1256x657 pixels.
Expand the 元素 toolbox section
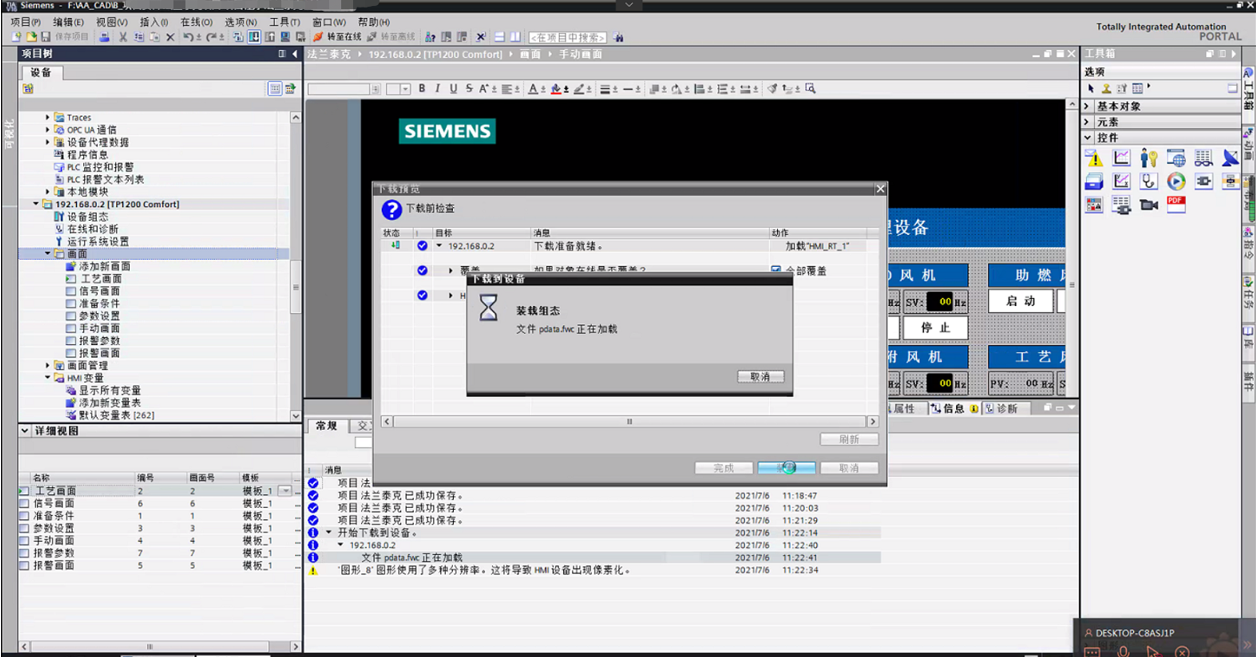(x=1088, y=122)
